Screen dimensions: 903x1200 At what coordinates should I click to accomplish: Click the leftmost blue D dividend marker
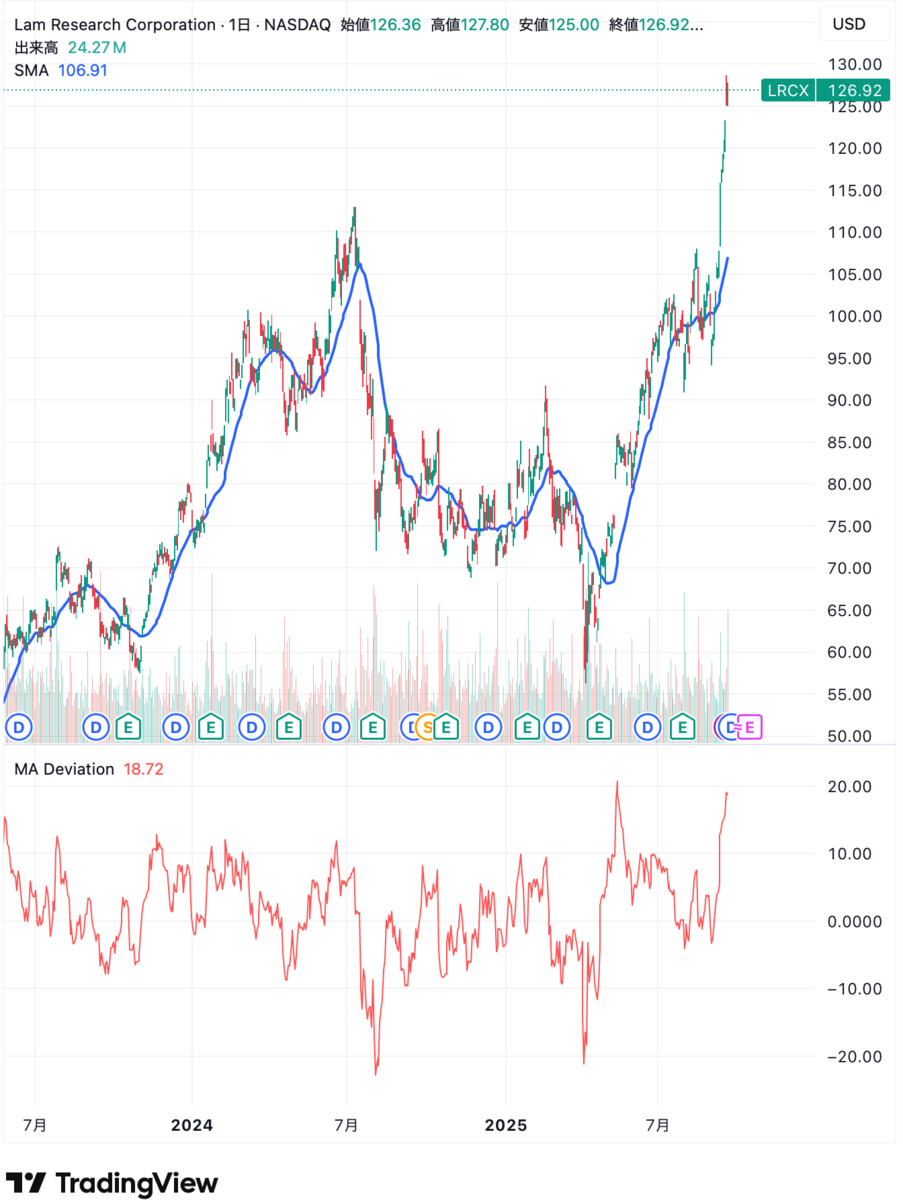[19, 727]
